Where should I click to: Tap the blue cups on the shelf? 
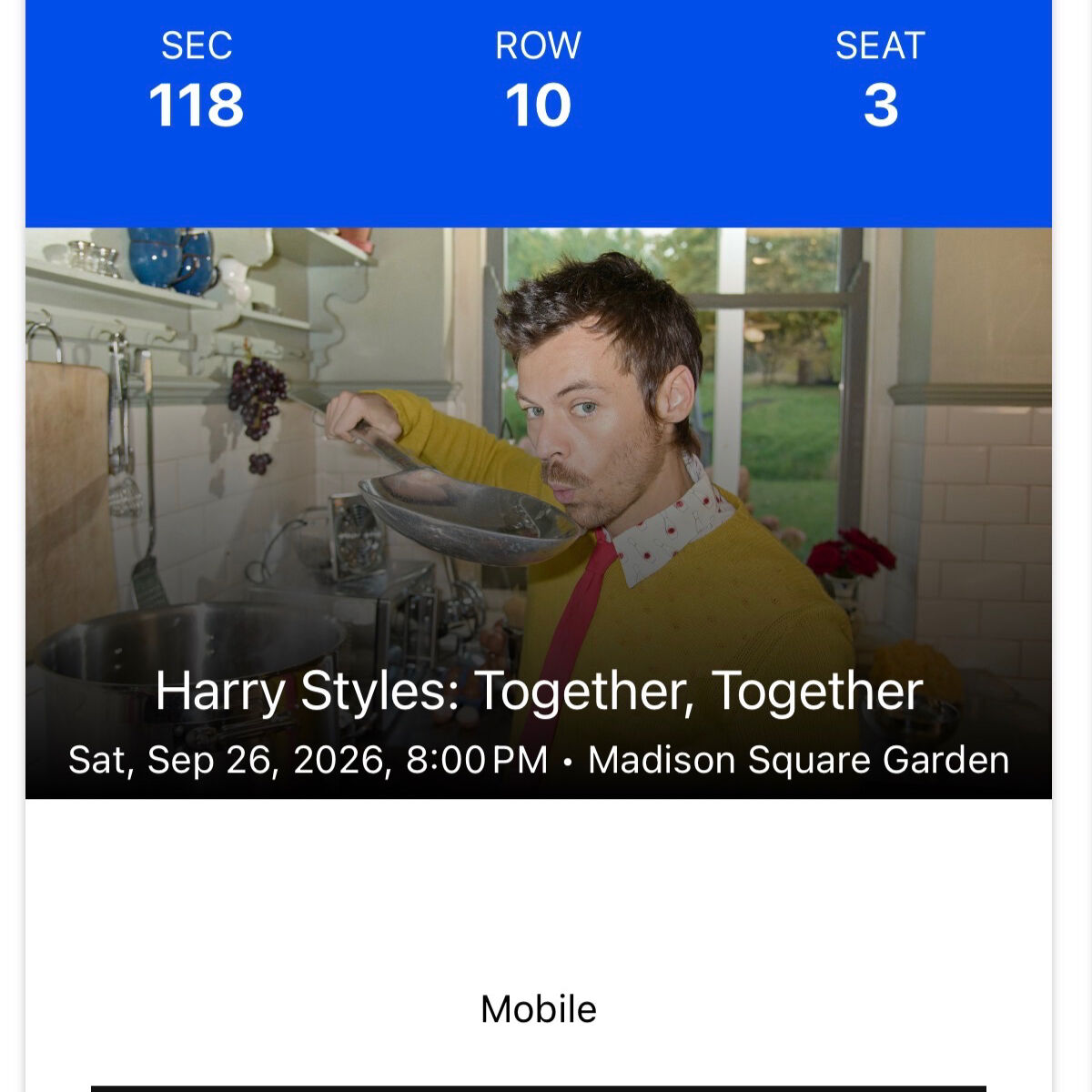tap(171, 258)
